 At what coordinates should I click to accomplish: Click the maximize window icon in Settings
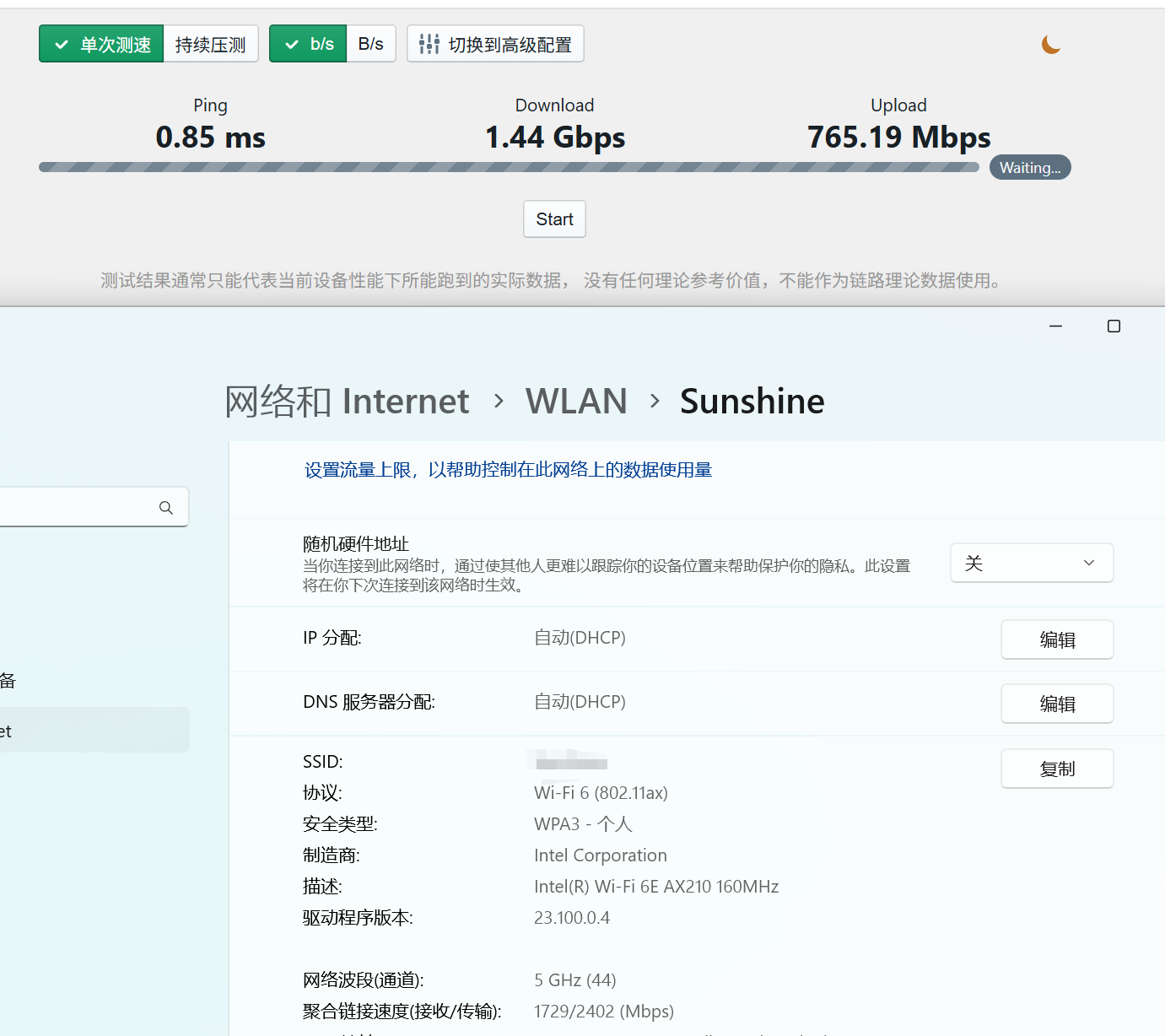pos(1114,326)
